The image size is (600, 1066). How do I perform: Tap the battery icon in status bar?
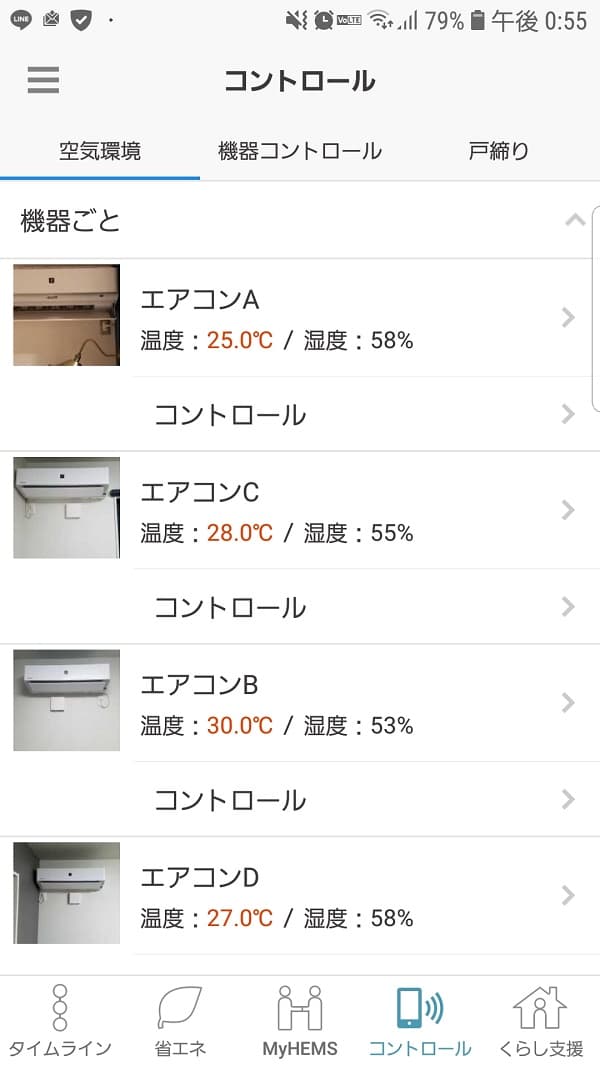click(477, 20)
